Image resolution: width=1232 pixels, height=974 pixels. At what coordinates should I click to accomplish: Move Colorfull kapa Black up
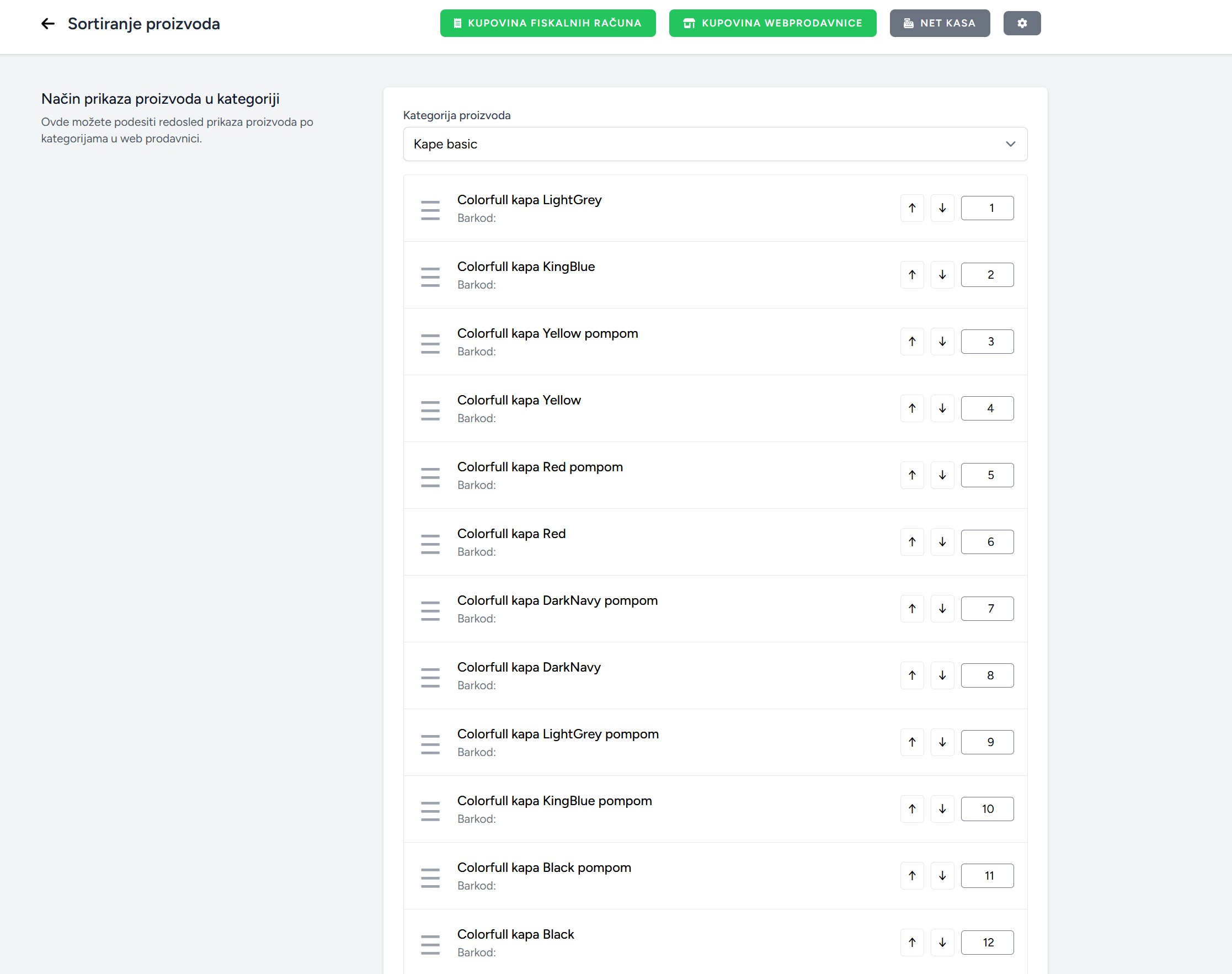(912, 942)
